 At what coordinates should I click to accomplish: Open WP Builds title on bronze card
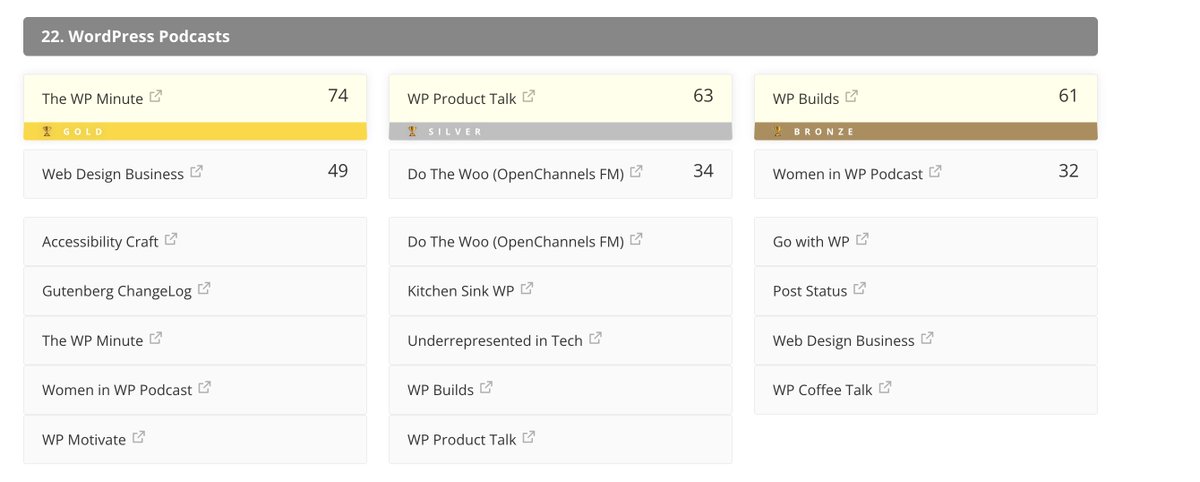coord(806,99)
